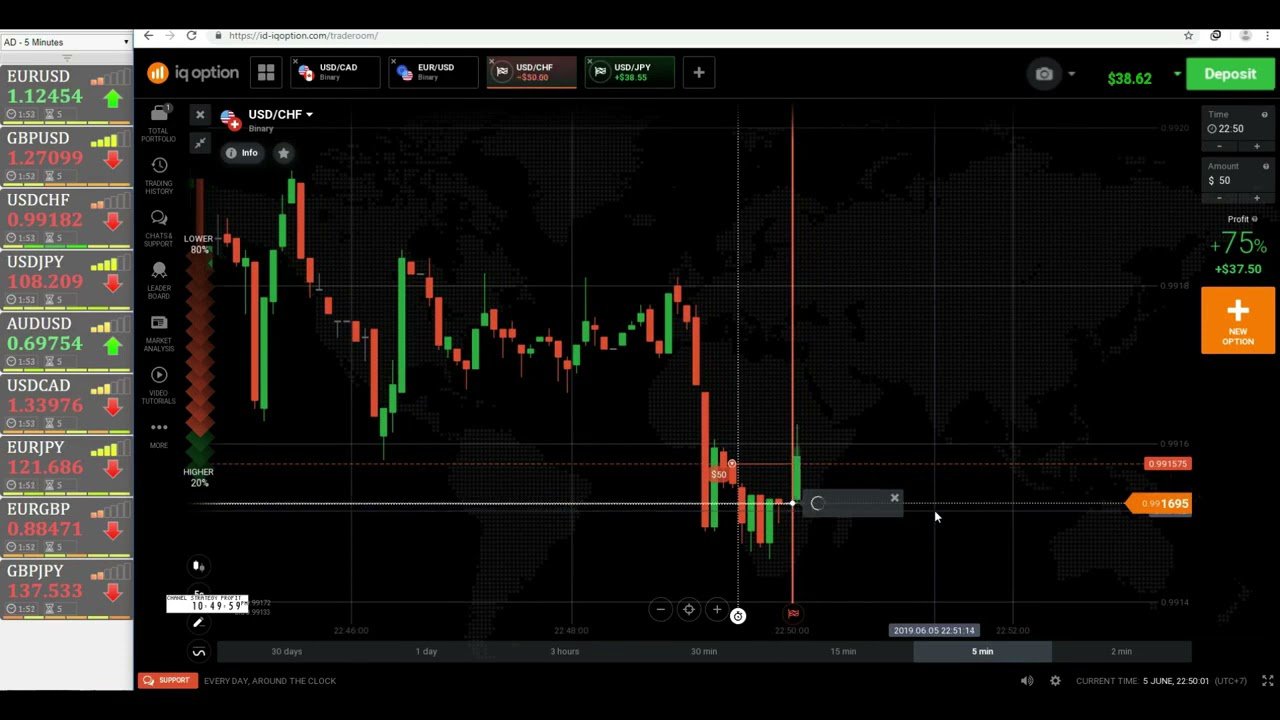Select the 15 min timeframe
The height and width of the screenshot is (720, 1280).
[843, 651]
